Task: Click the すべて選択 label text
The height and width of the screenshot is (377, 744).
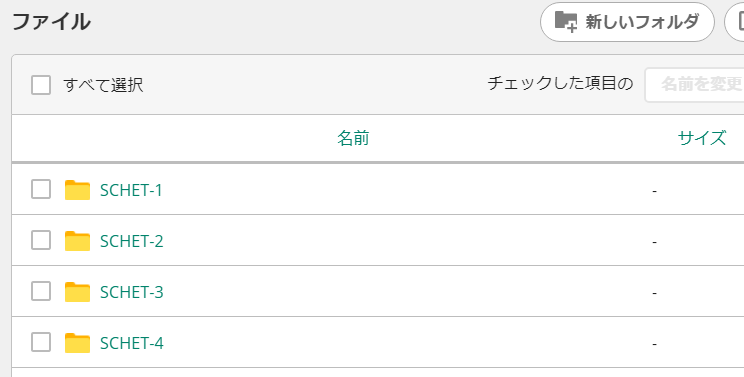Action: pyautogui.click(x=103, y=85)
